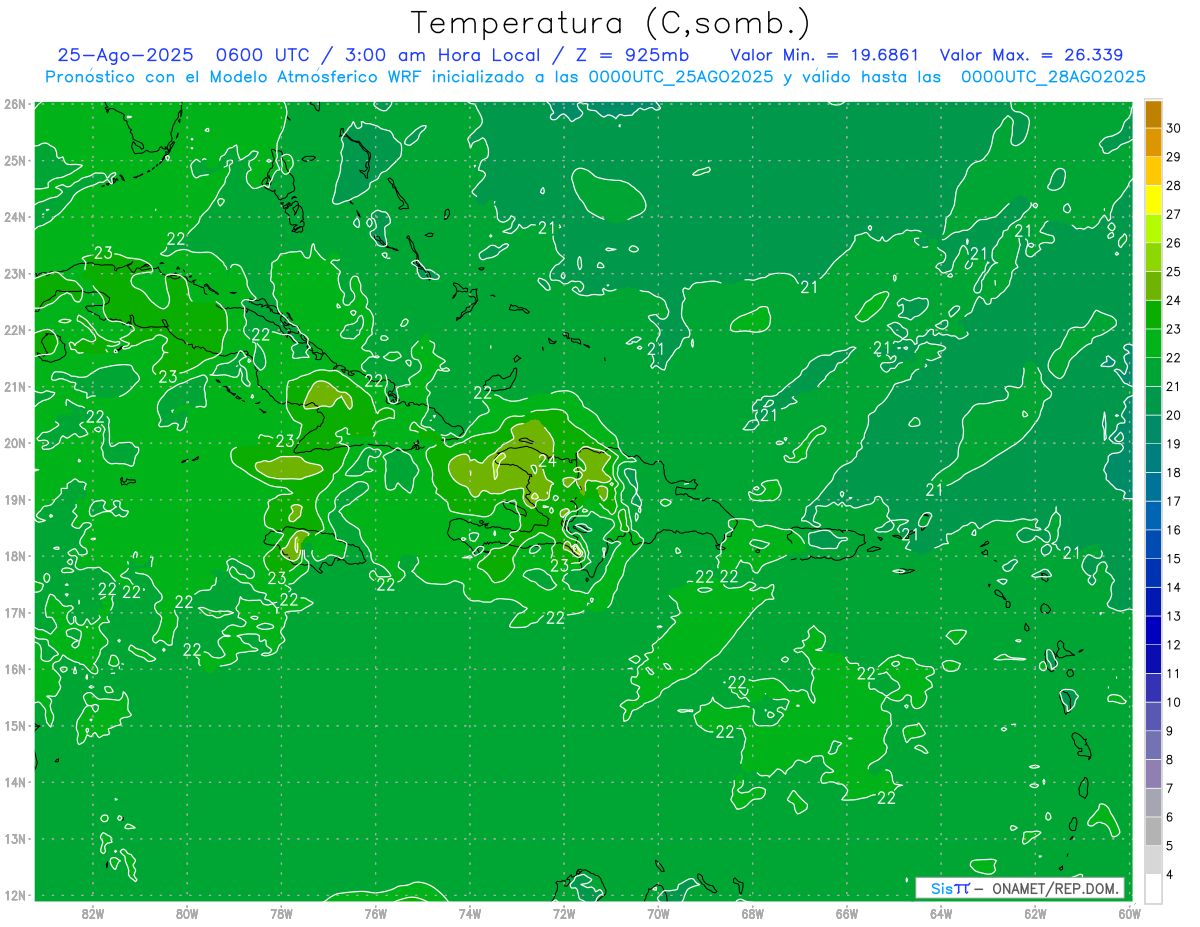Click the legend color band between 22 and 23

(1153, 343)
